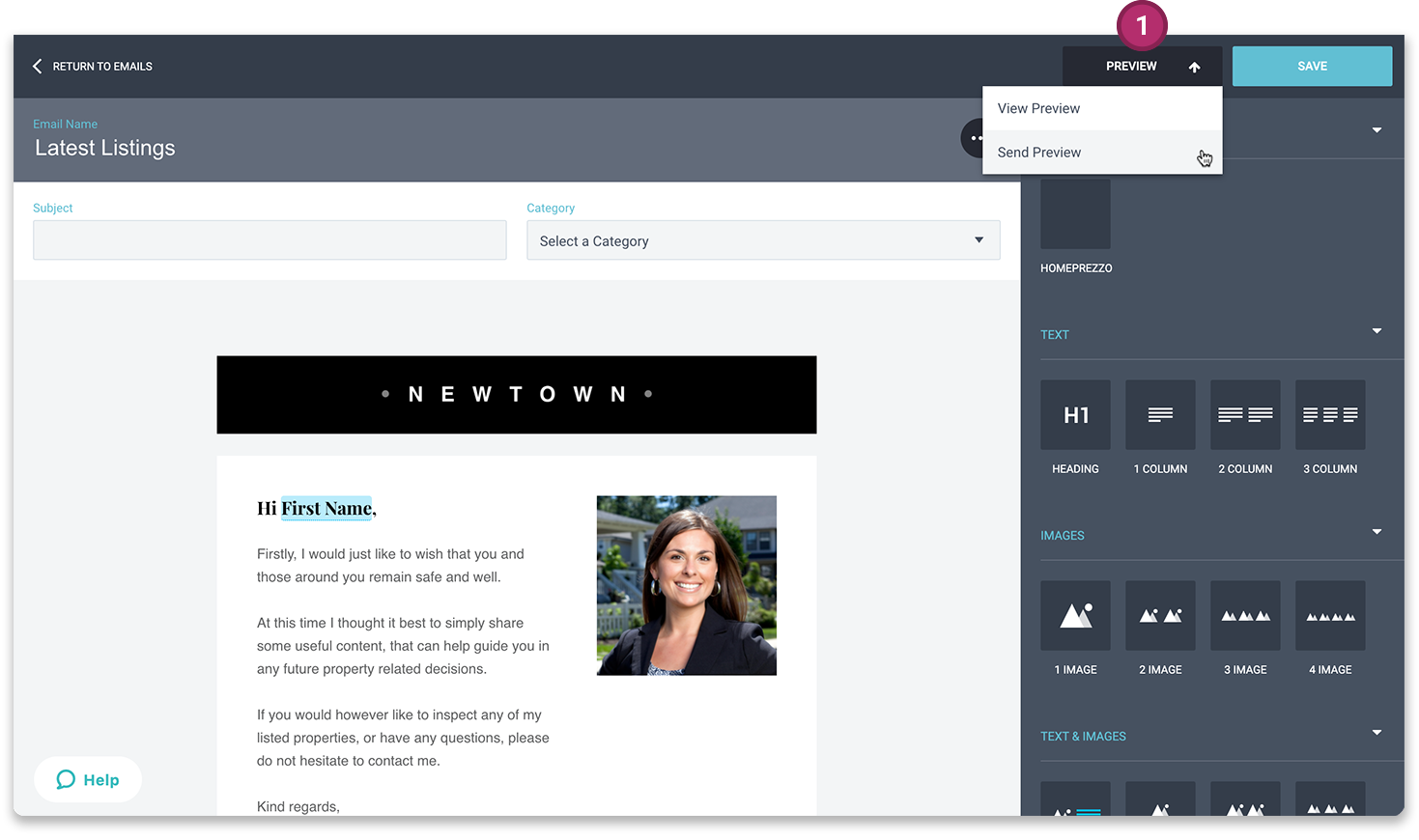Add a 3 Image block
The width and height of the screenshot is (1419, 840).
pyautogui.click(x=1245, y=615)
